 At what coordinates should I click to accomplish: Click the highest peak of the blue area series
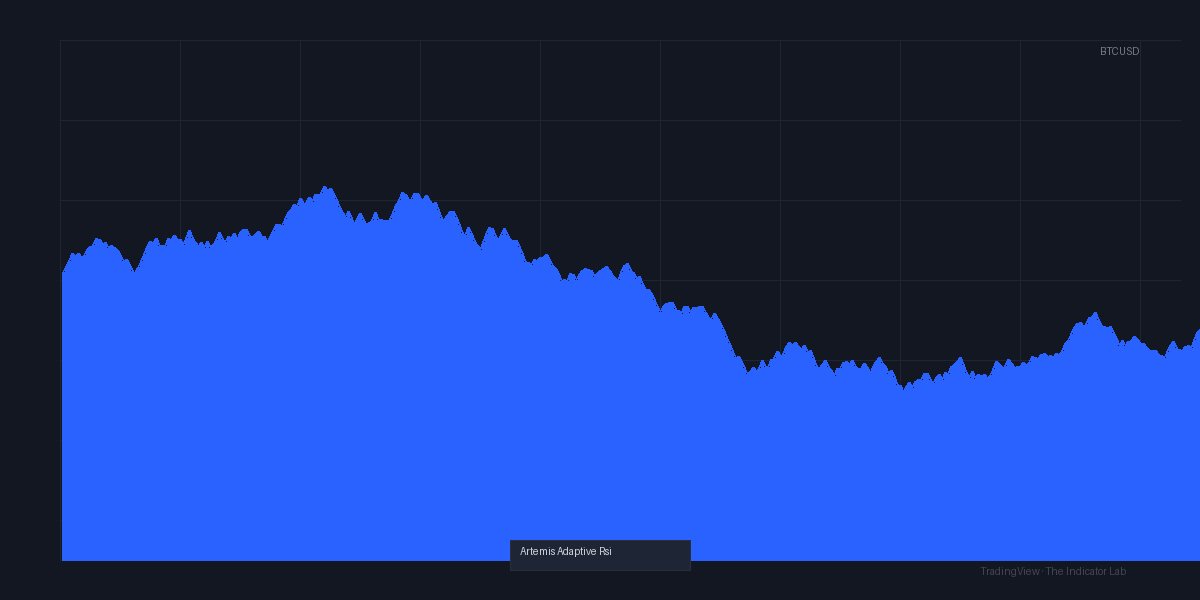coord(326,187)
